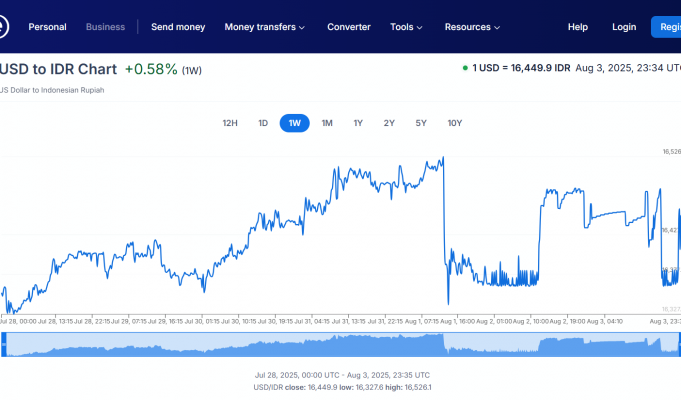Select the 1D chart range
Viewport: 681px width, 400px height.
(263, 123)
